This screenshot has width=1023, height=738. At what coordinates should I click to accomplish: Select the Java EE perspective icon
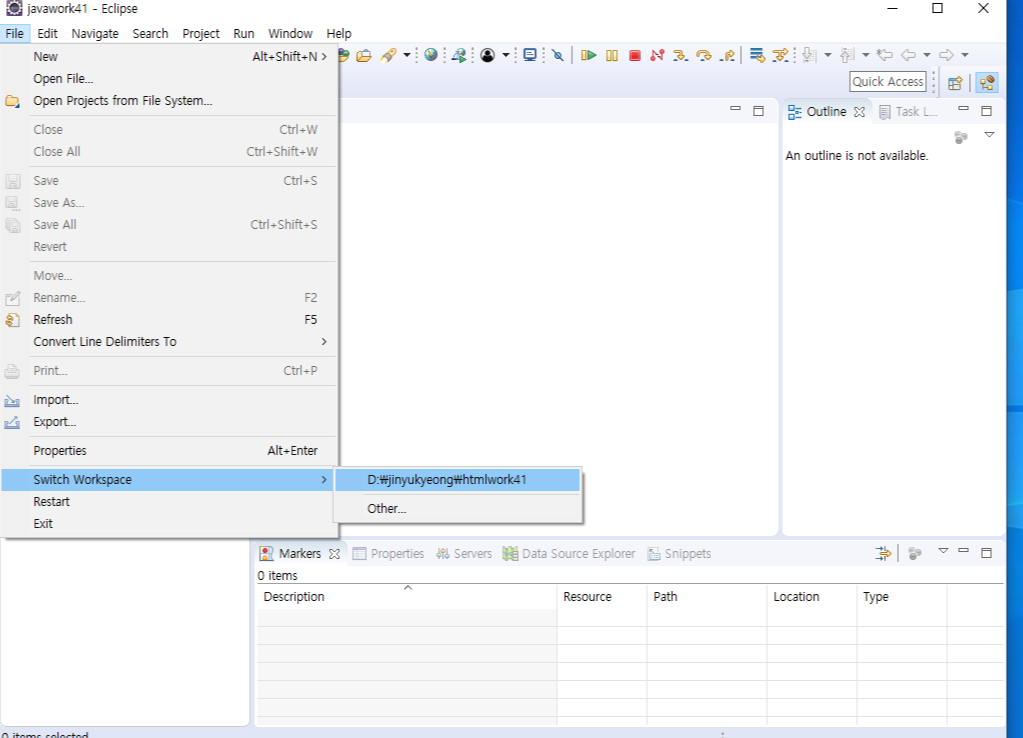click(987, 83)
